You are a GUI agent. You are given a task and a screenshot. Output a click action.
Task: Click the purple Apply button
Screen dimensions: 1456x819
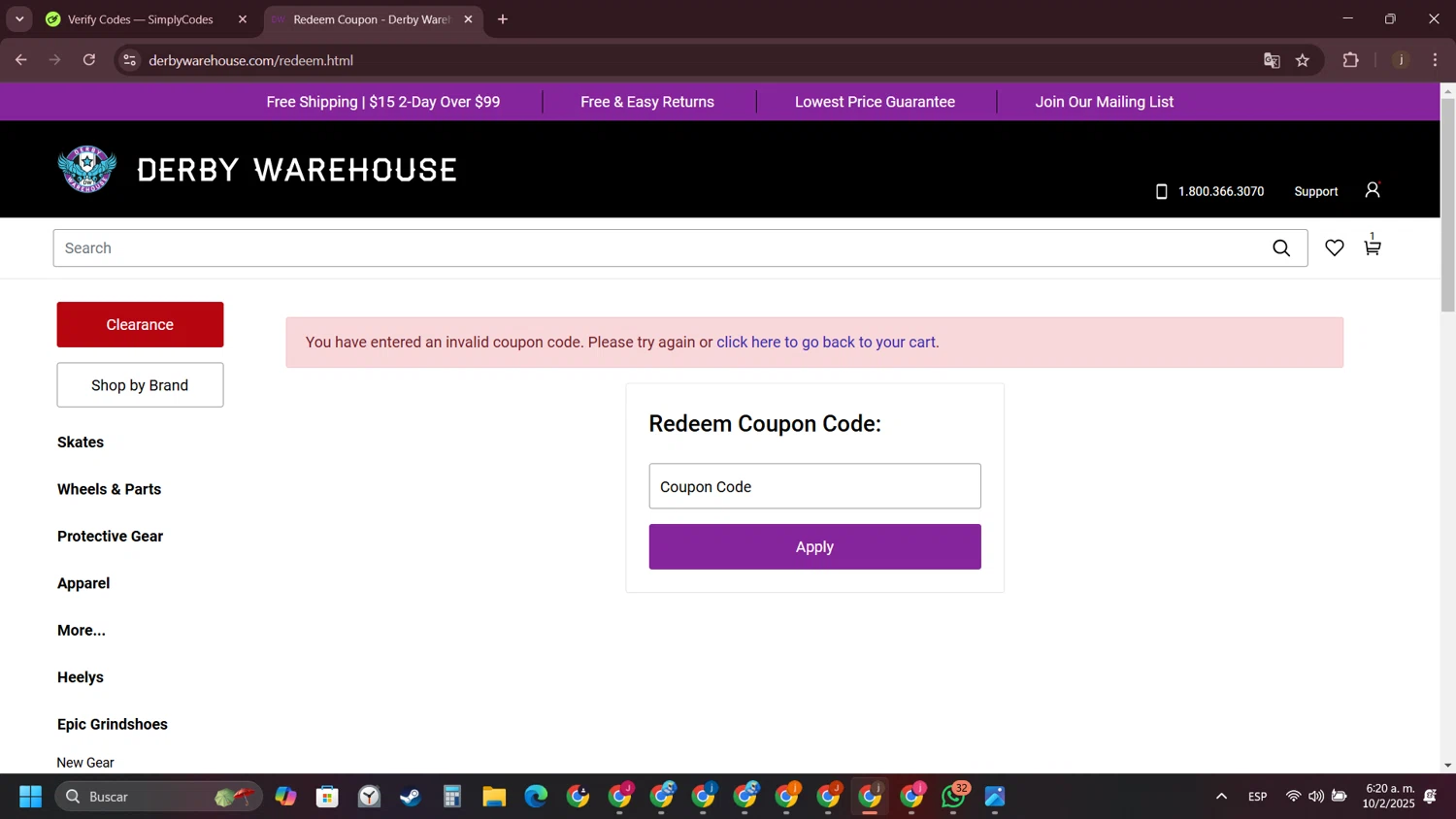(x=814, y=546)
